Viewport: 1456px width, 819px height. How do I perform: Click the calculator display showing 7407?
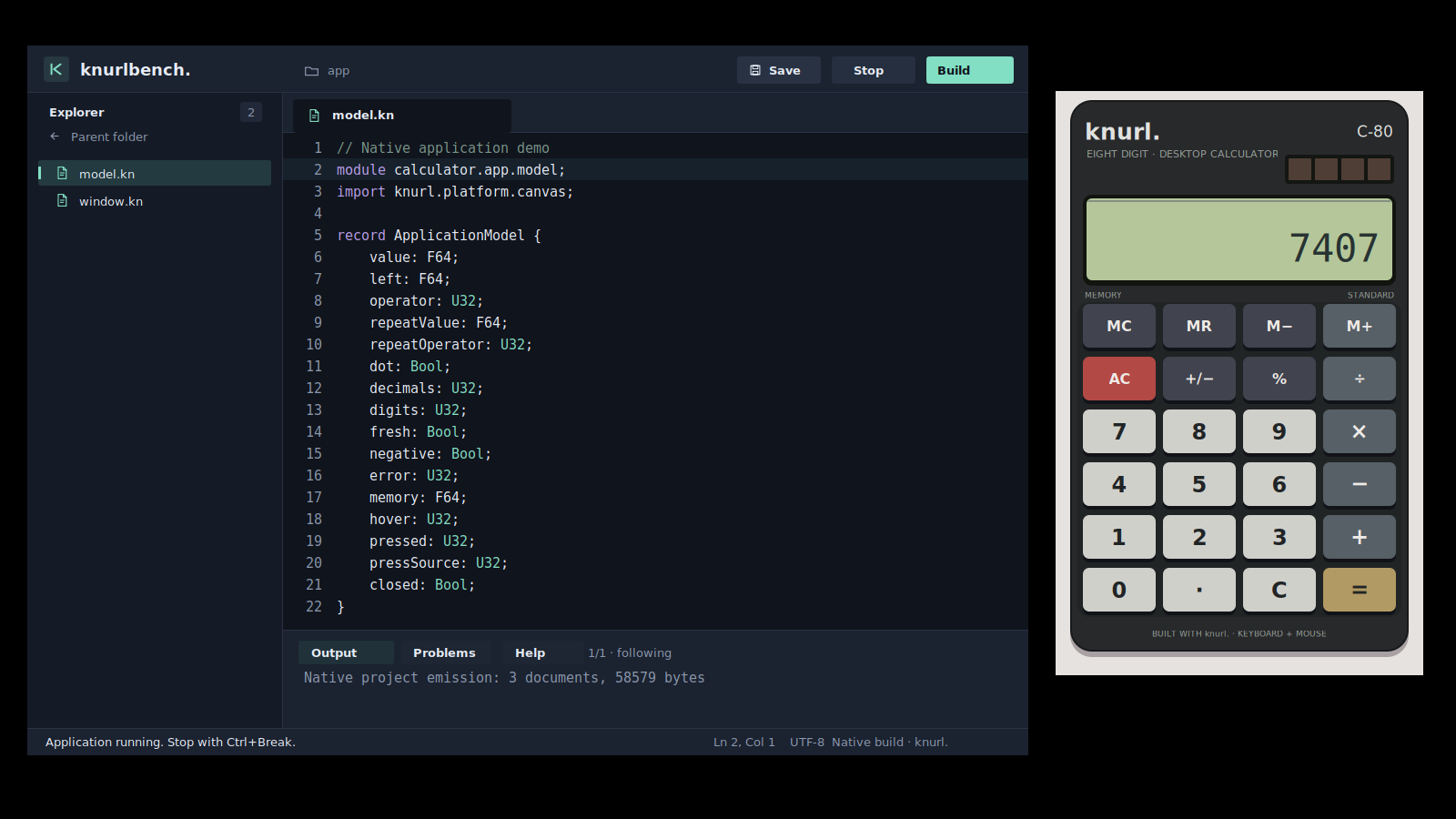(x=1239, y=239)
